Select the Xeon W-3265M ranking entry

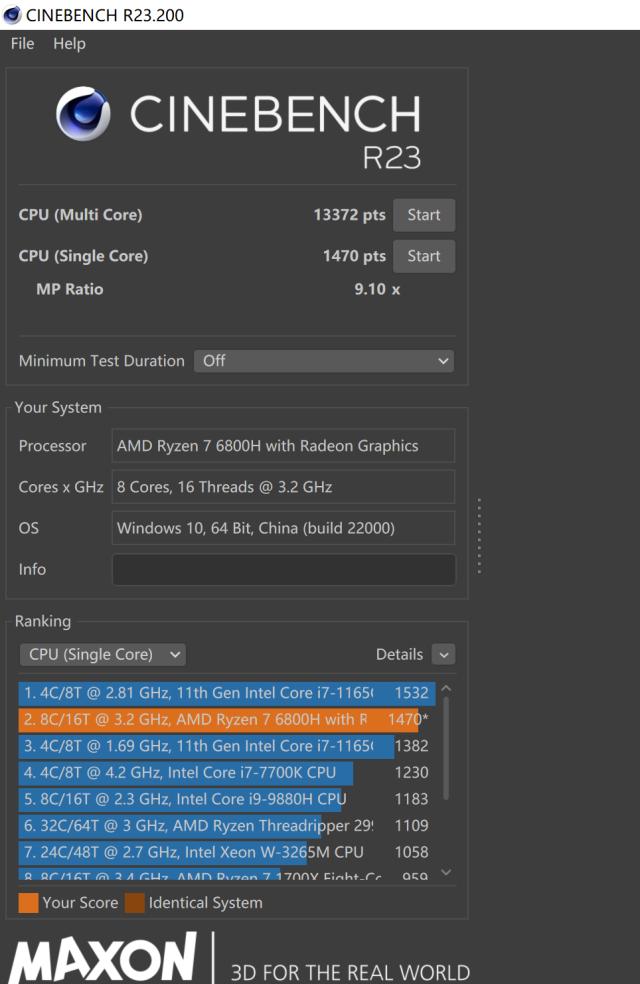coord(226,852)
